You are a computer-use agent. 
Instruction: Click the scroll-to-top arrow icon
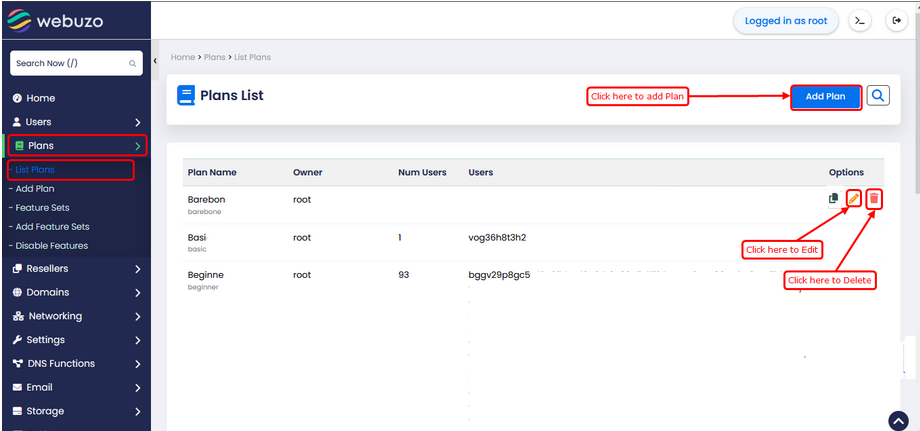tap(898, 420)
